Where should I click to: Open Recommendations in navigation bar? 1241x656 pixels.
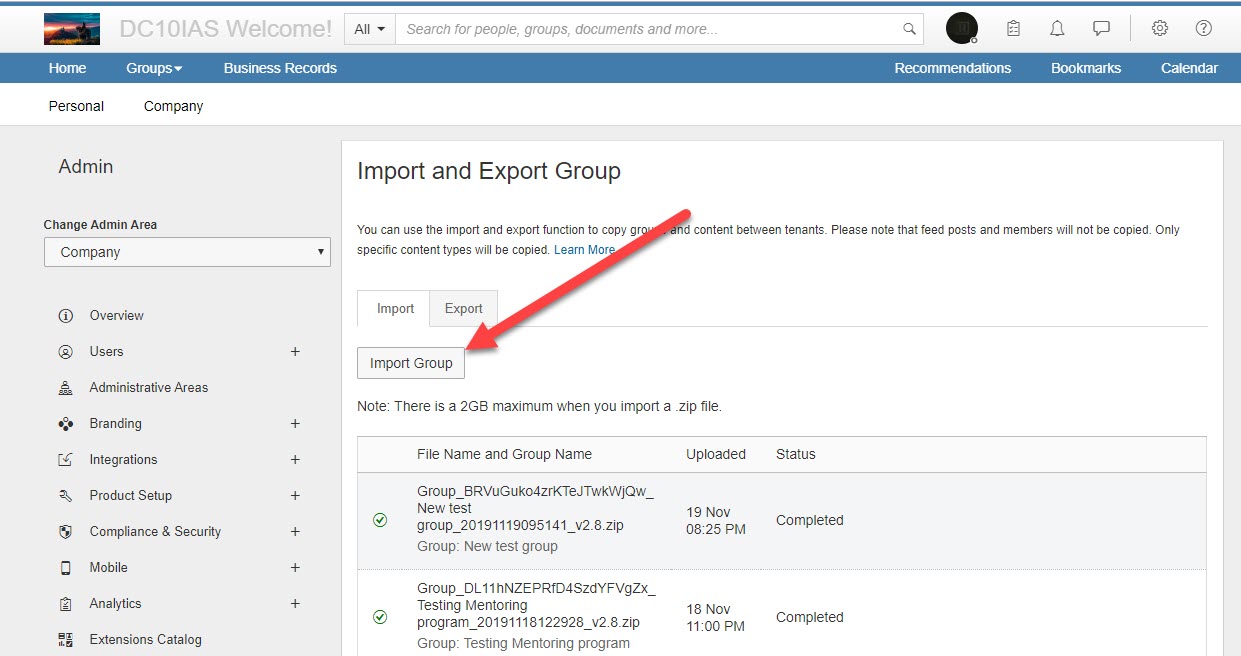pos(952,68)
